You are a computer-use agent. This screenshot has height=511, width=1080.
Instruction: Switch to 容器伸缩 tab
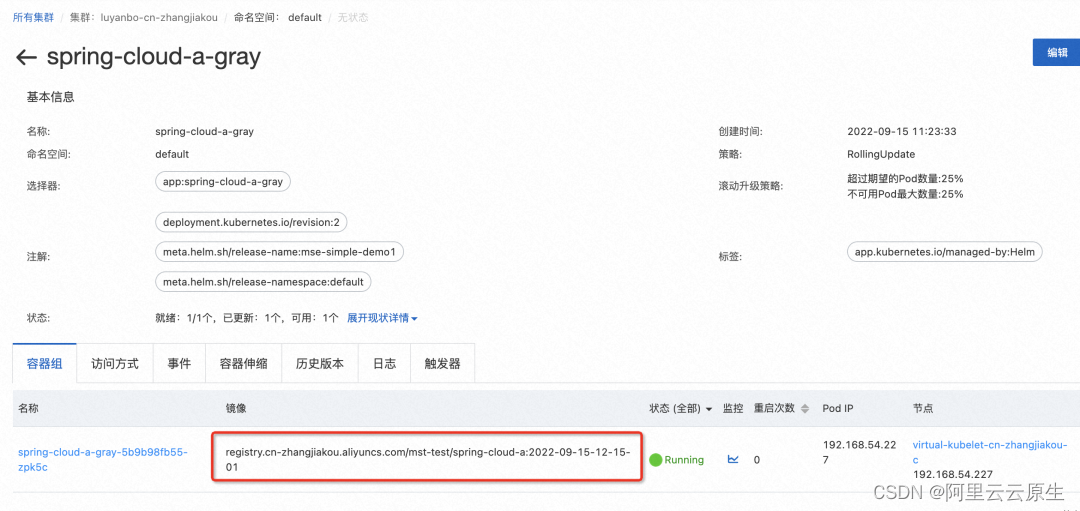tap(243, 364)
